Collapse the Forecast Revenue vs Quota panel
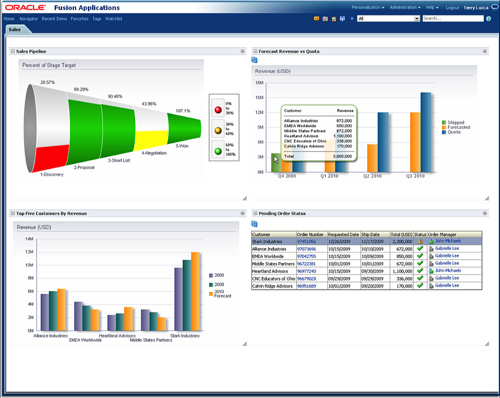The image size is (500, 398). coord(255,51)
